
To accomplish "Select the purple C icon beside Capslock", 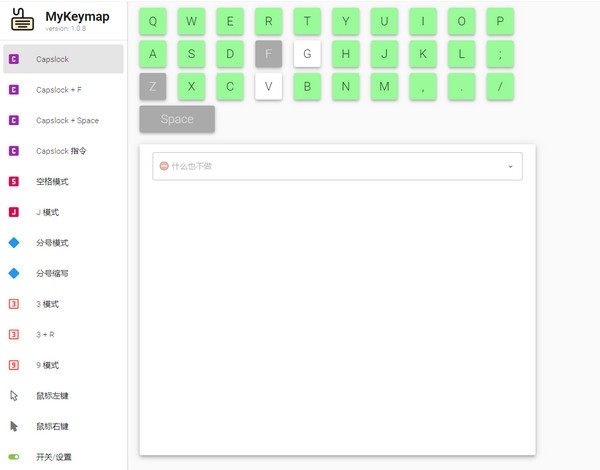I will pyautogui.click(x=14, y=59).
